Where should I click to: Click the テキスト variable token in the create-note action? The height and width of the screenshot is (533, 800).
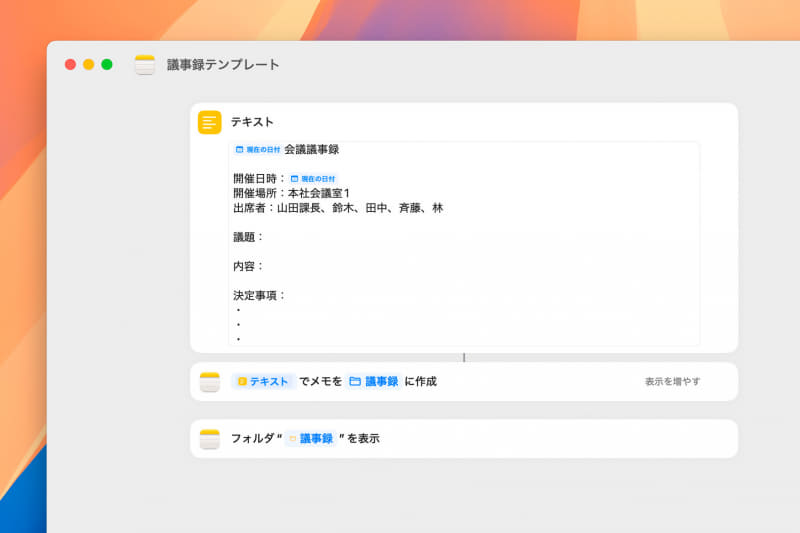(263, 382)
